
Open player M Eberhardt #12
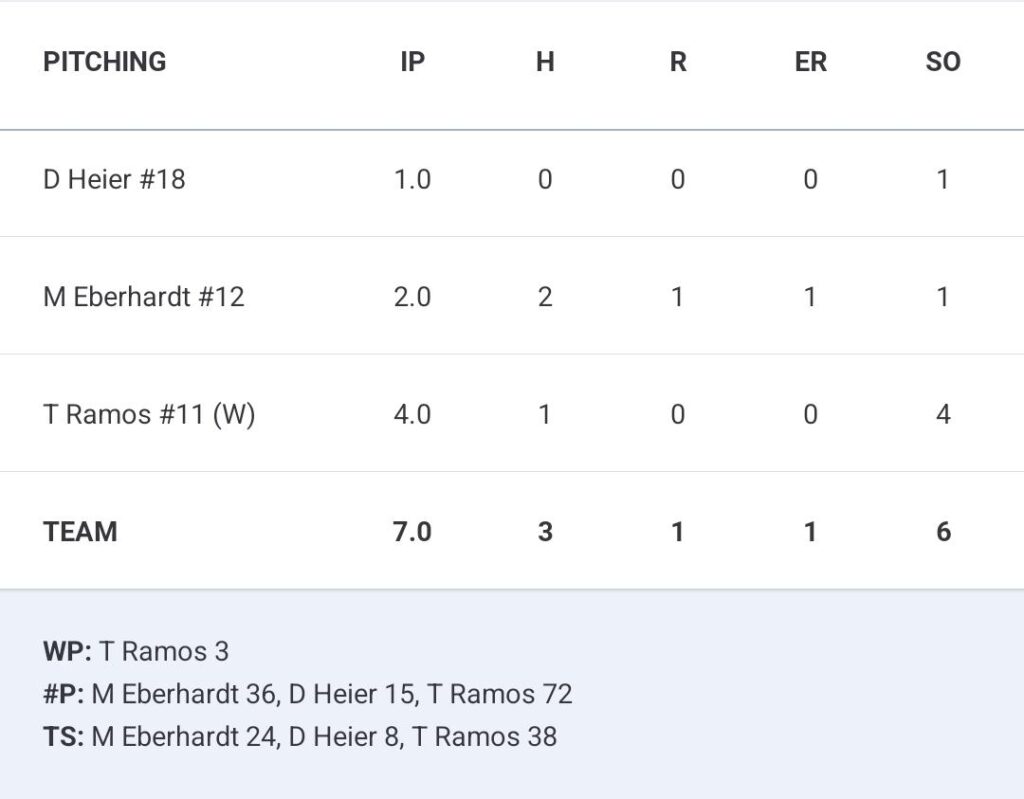pyautogui.click(x=144, y=297)
